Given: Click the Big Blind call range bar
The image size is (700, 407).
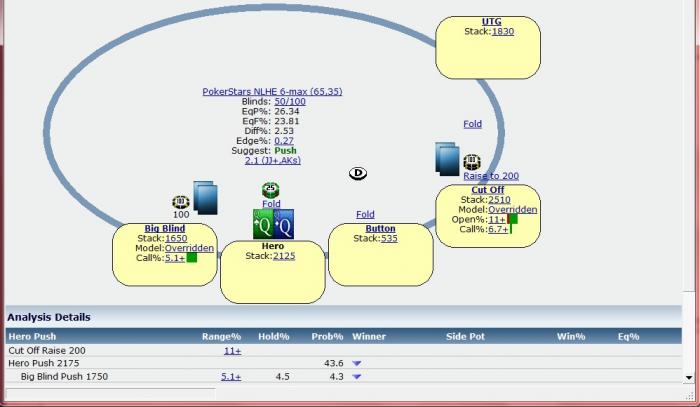Looking at the screenshot, I should click(x=192, y=258).
